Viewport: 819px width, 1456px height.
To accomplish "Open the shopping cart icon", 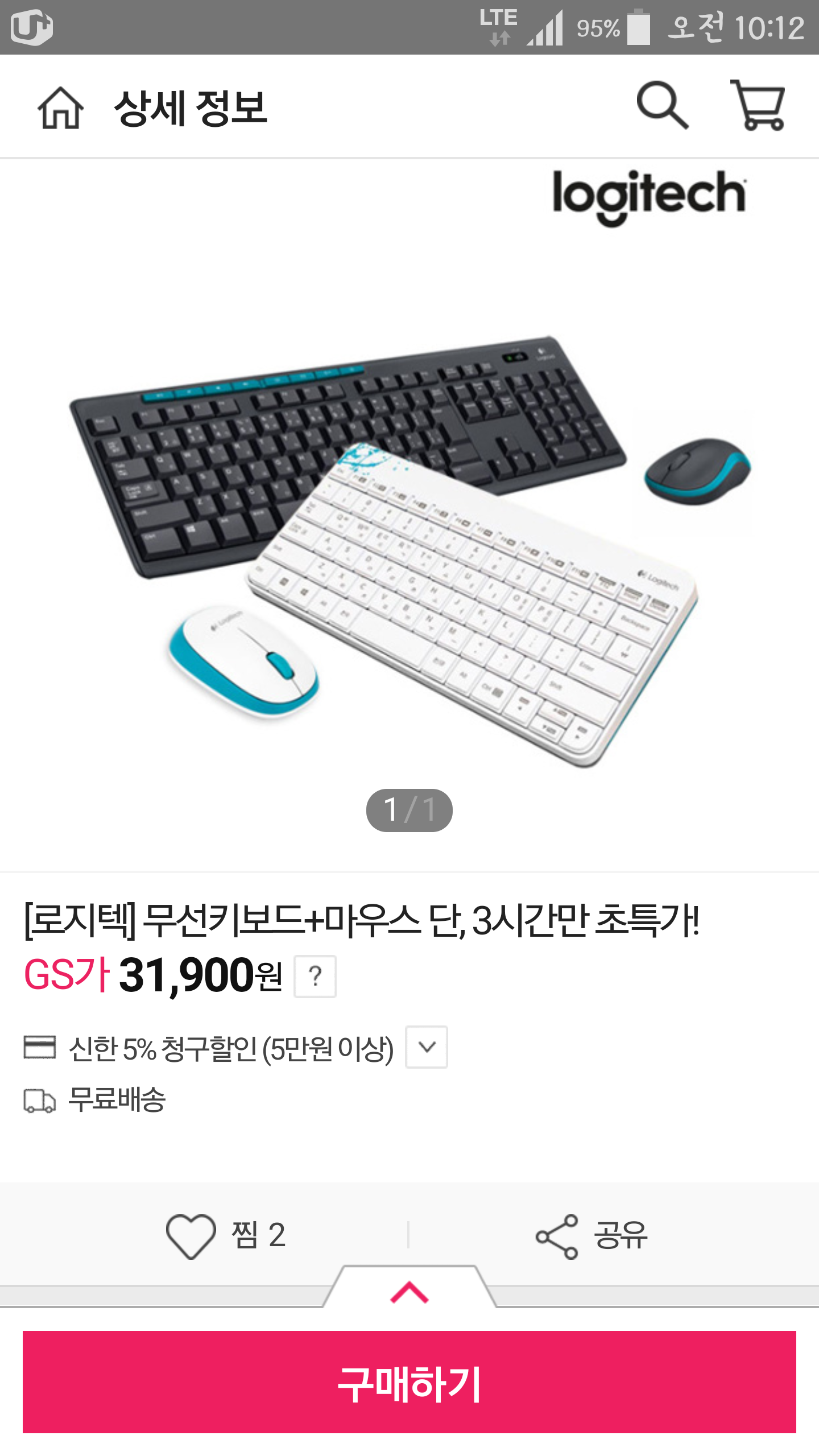I will tap(758, 105).
